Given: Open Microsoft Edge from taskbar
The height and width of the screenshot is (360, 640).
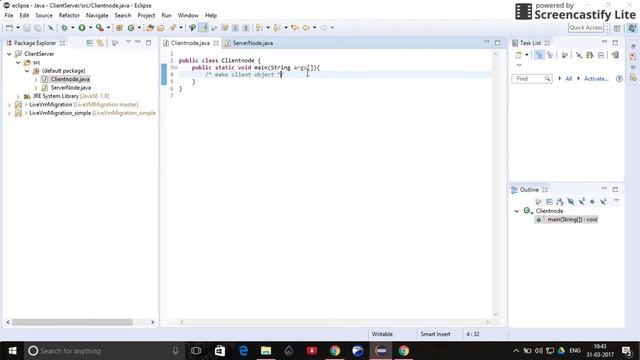Looking at the screenshot, I should [x=243, y=351].
